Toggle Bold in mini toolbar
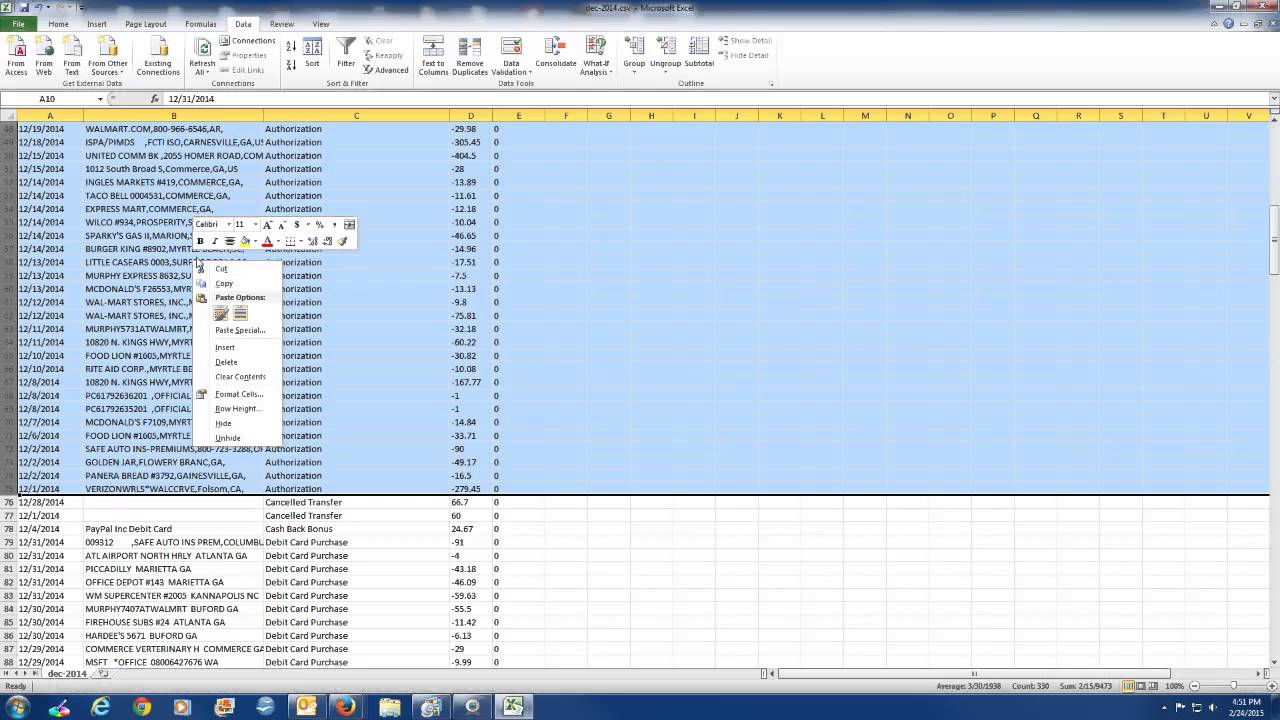The image size is (1280, 720). (x=200, y=241)
